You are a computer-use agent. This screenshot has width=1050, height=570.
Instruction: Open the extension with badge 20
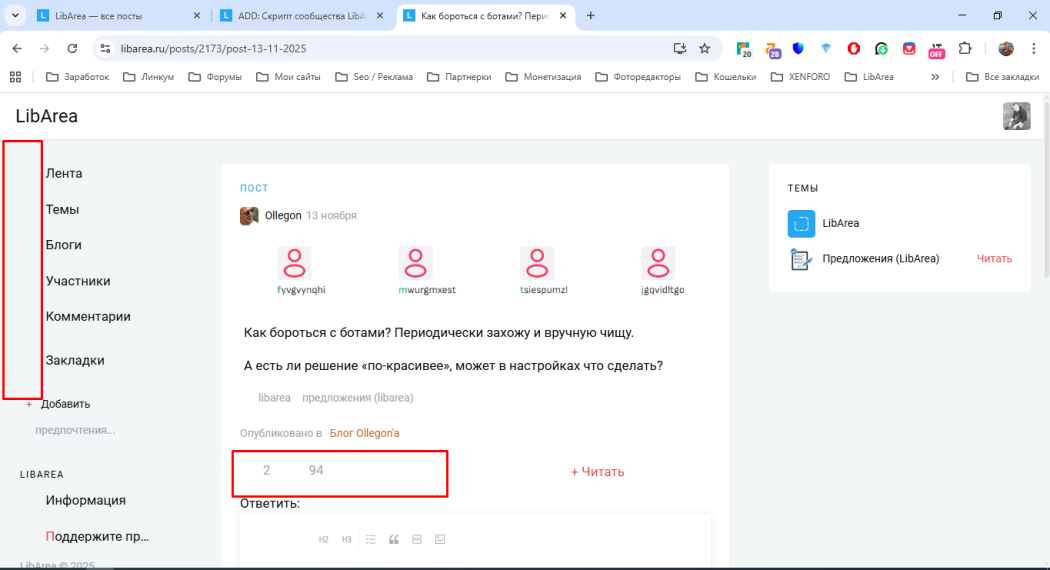pyautogui.click(x=744, y=49)
